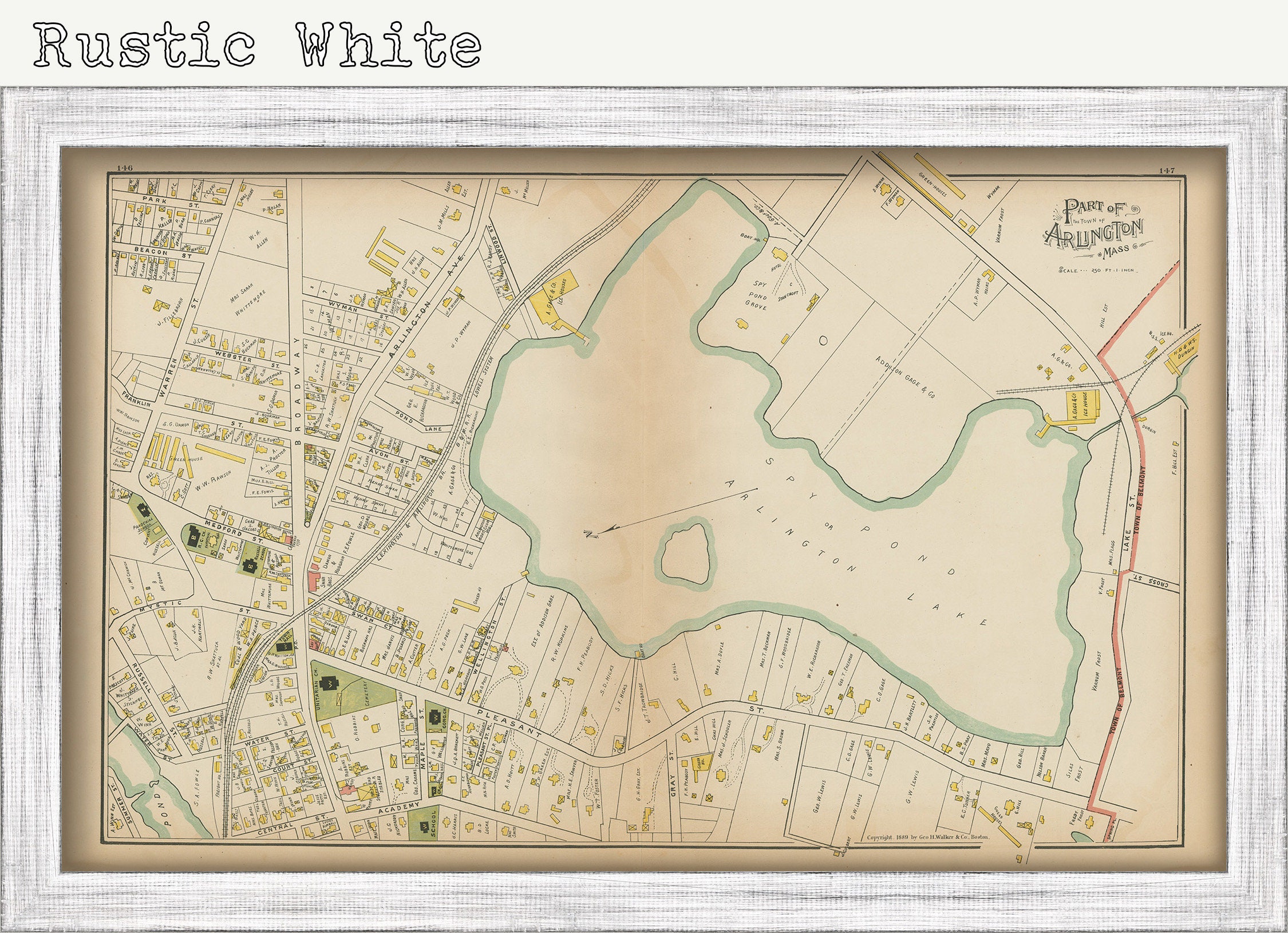The image size is (1288, 933).
Task: Click the 'Copyright 1889 by Geo H. Walker' line
Action: (x=927, y=837)
